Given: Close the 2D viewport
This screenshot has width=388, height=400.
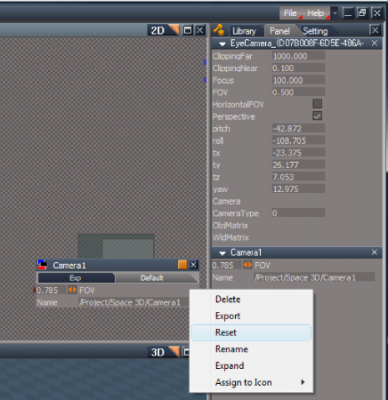Looking at the screenshot, I should 200,31.
